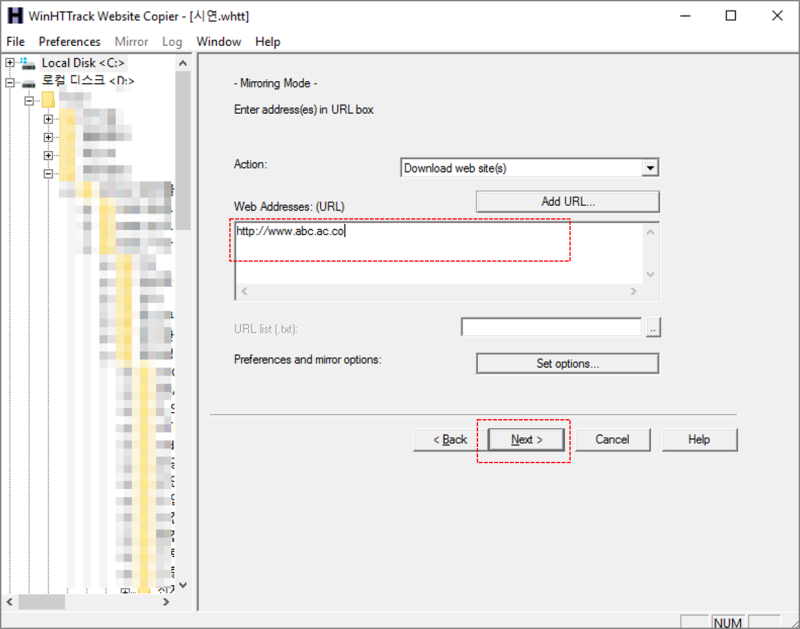
Task: Collapse the 로컬 디스크 D: tree node
Action: [x=10, y=82]
